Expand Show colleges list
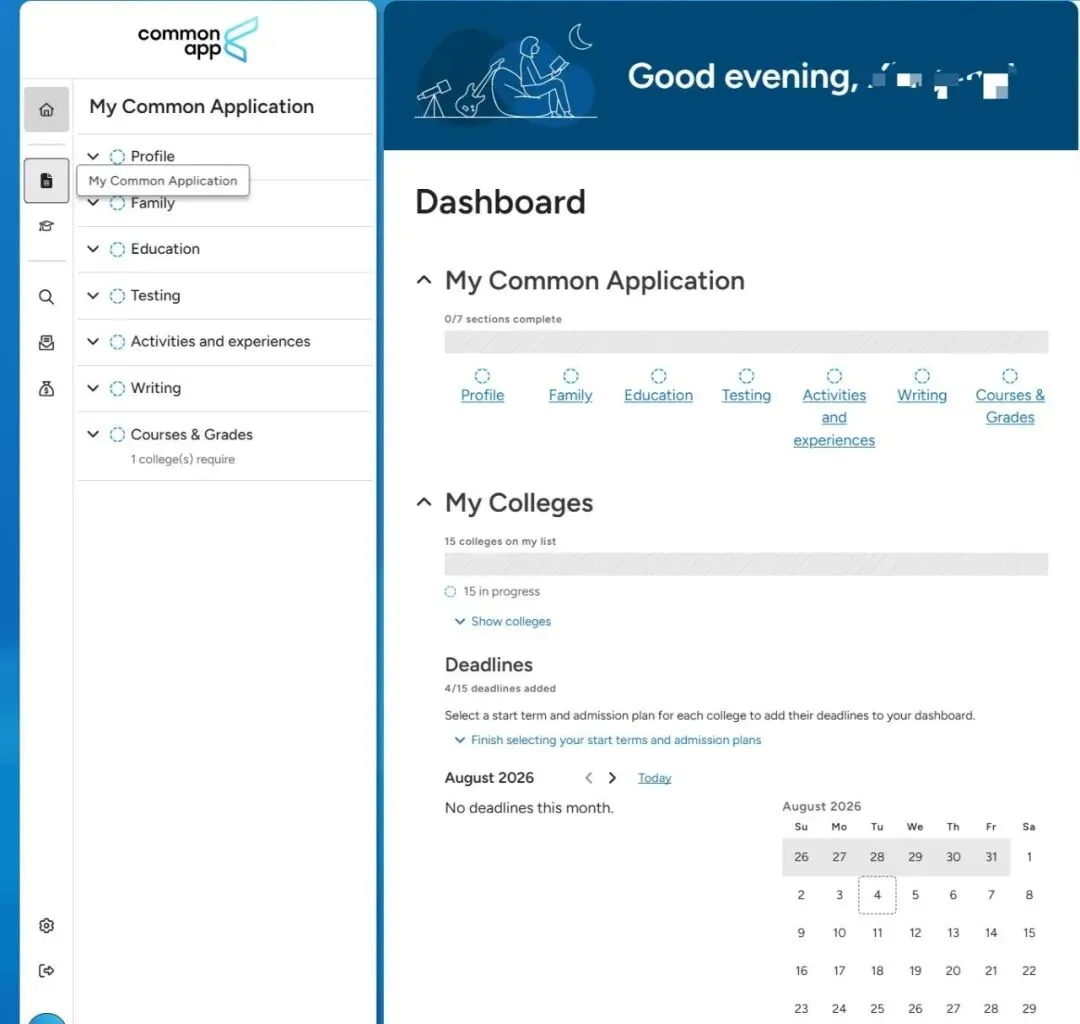Image resolution: width=1080 pixels, height=1024 pixels. coord(503,621)
